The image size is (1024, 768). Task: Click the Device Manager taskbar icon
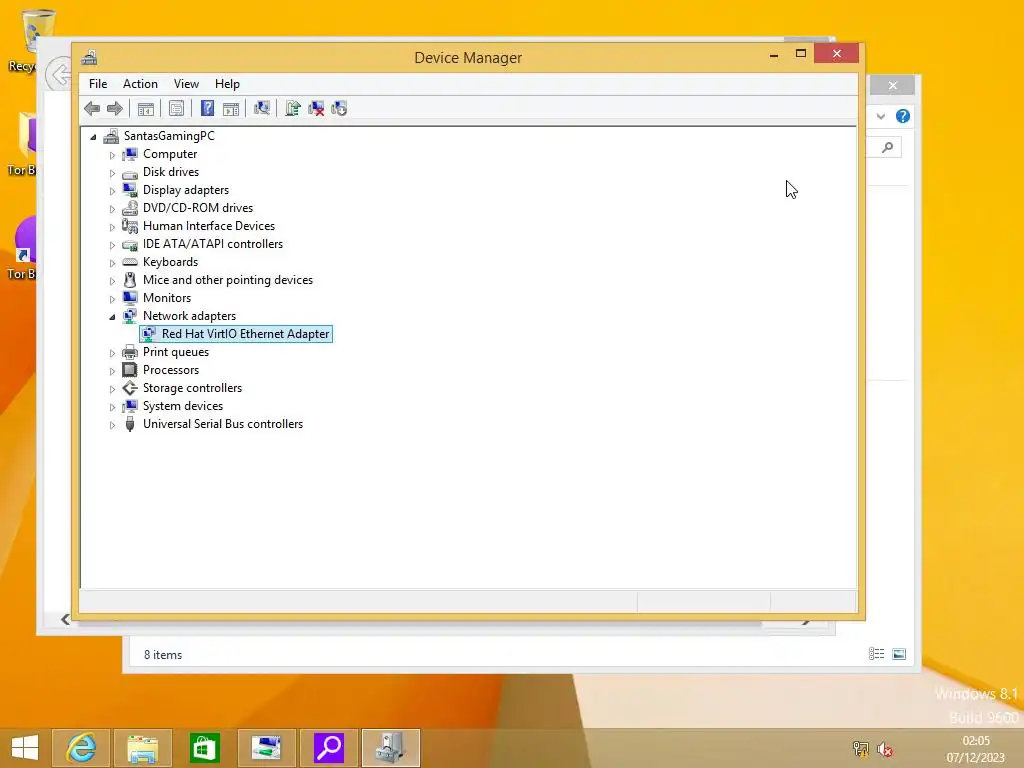coord(391,748)
